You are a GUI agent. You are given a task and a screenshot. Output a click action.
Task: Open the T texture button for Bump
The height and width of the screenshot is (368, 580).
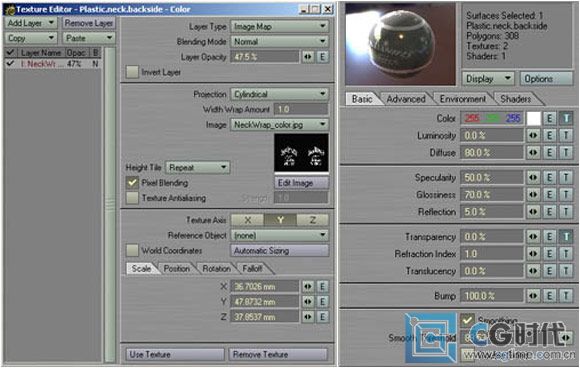point(566,296)
